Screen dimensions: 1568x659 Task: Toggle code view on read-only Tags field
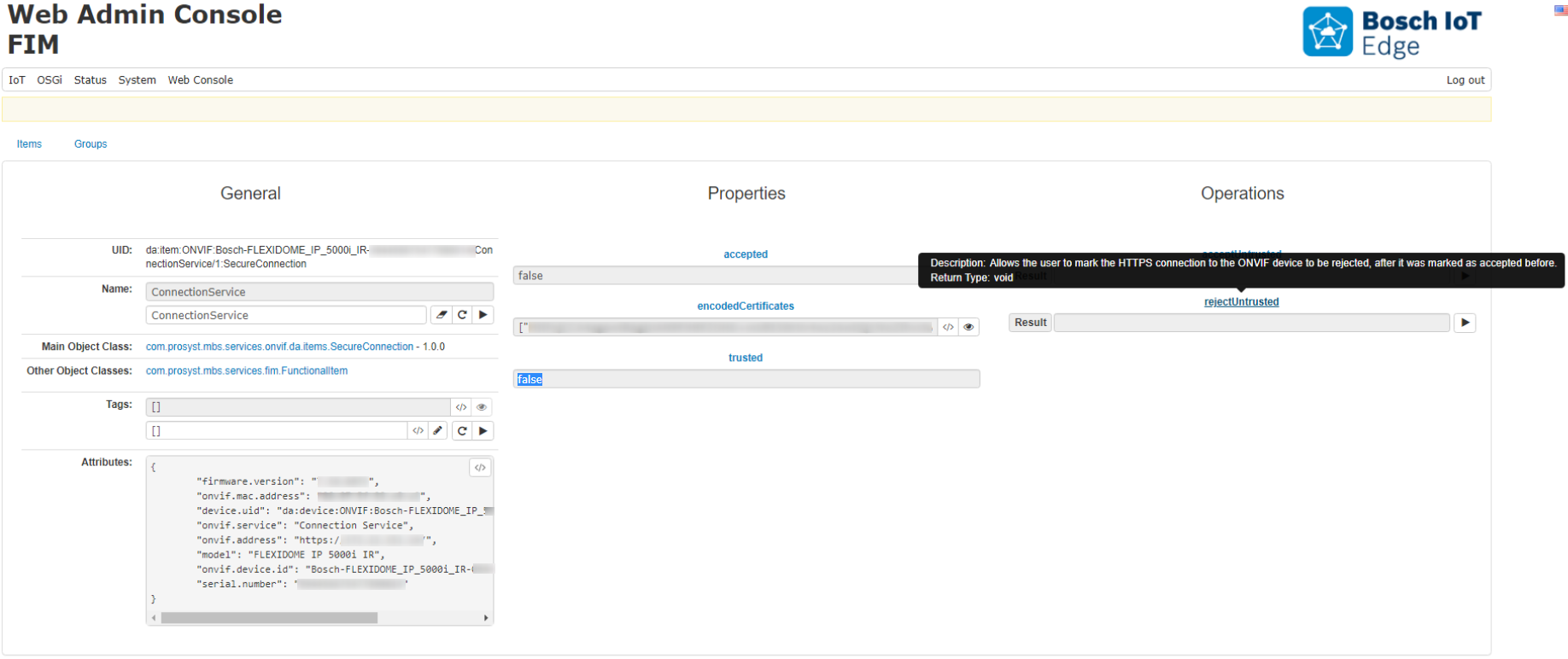pos(461,407)
